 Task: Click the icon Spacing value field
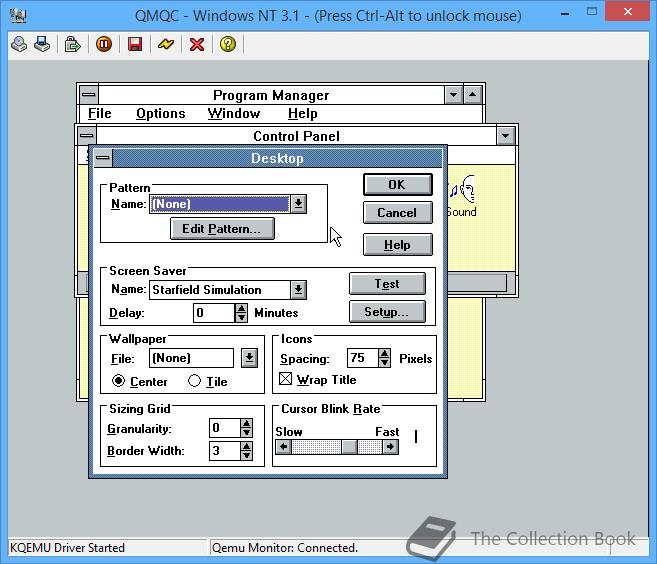point(362,358)
